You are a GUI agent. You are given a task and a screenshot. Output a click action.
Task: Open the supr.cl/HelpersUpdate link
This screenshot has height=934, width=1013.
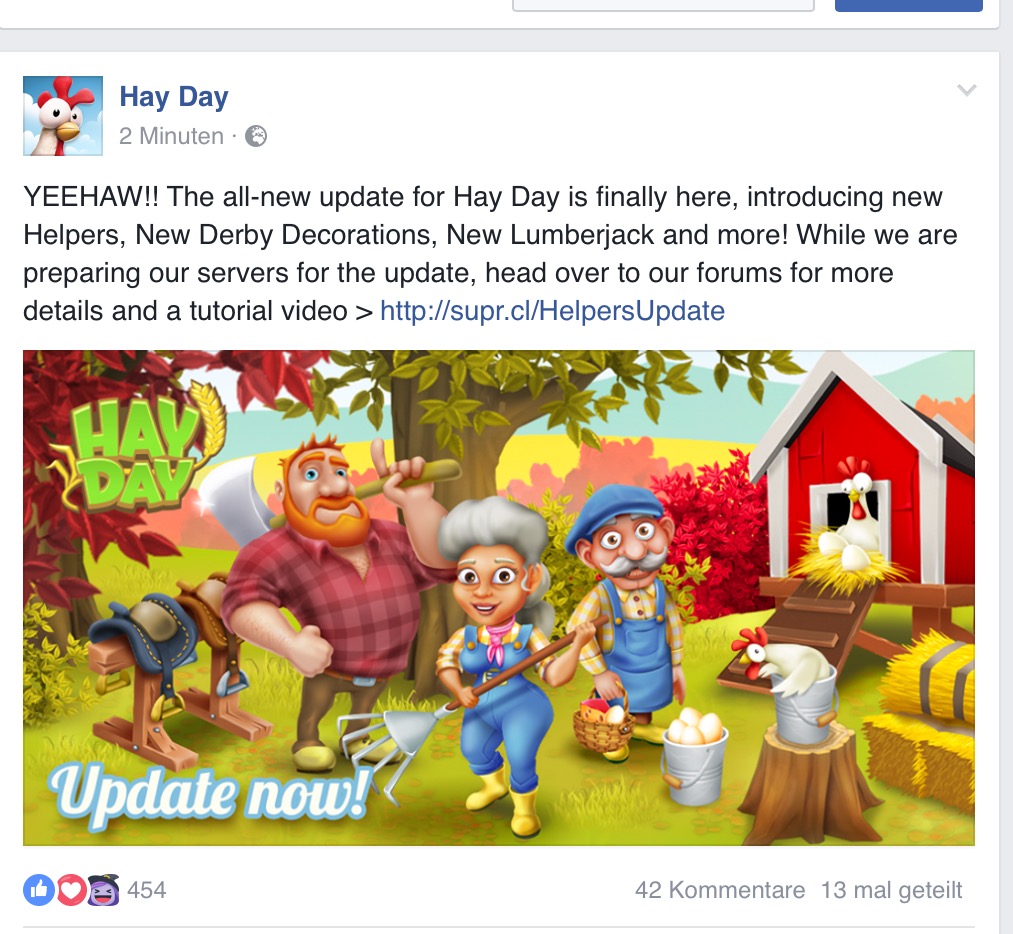tap(552, 311)
